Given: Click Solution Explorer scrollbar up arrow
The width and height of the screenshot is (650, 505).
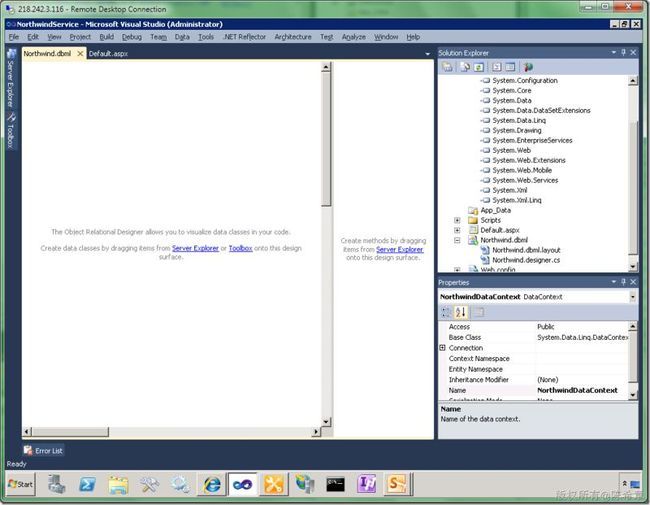Looking at the screenshot, I should point(633,81).
